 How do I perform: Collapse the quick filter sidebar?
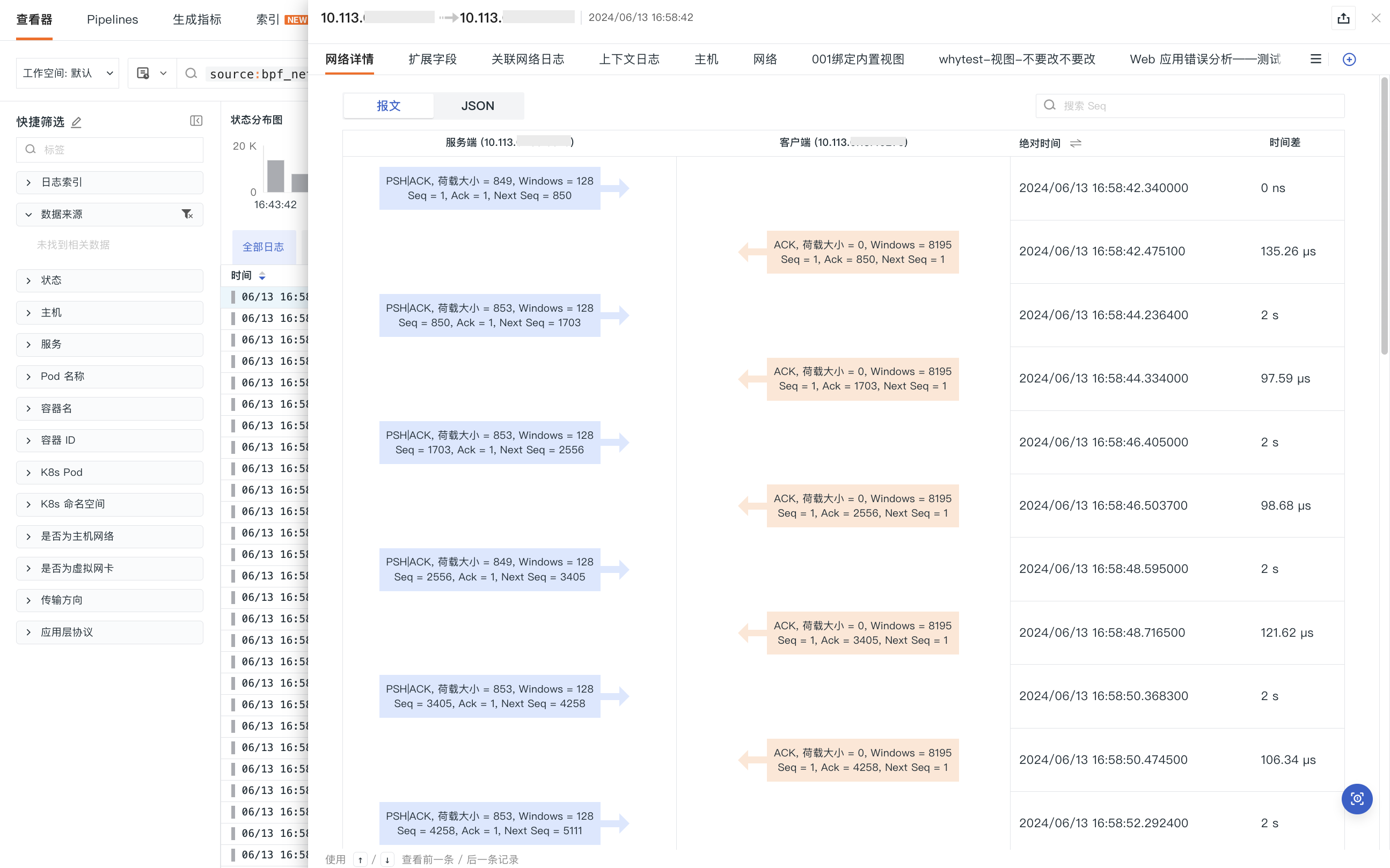pos(196,121)
